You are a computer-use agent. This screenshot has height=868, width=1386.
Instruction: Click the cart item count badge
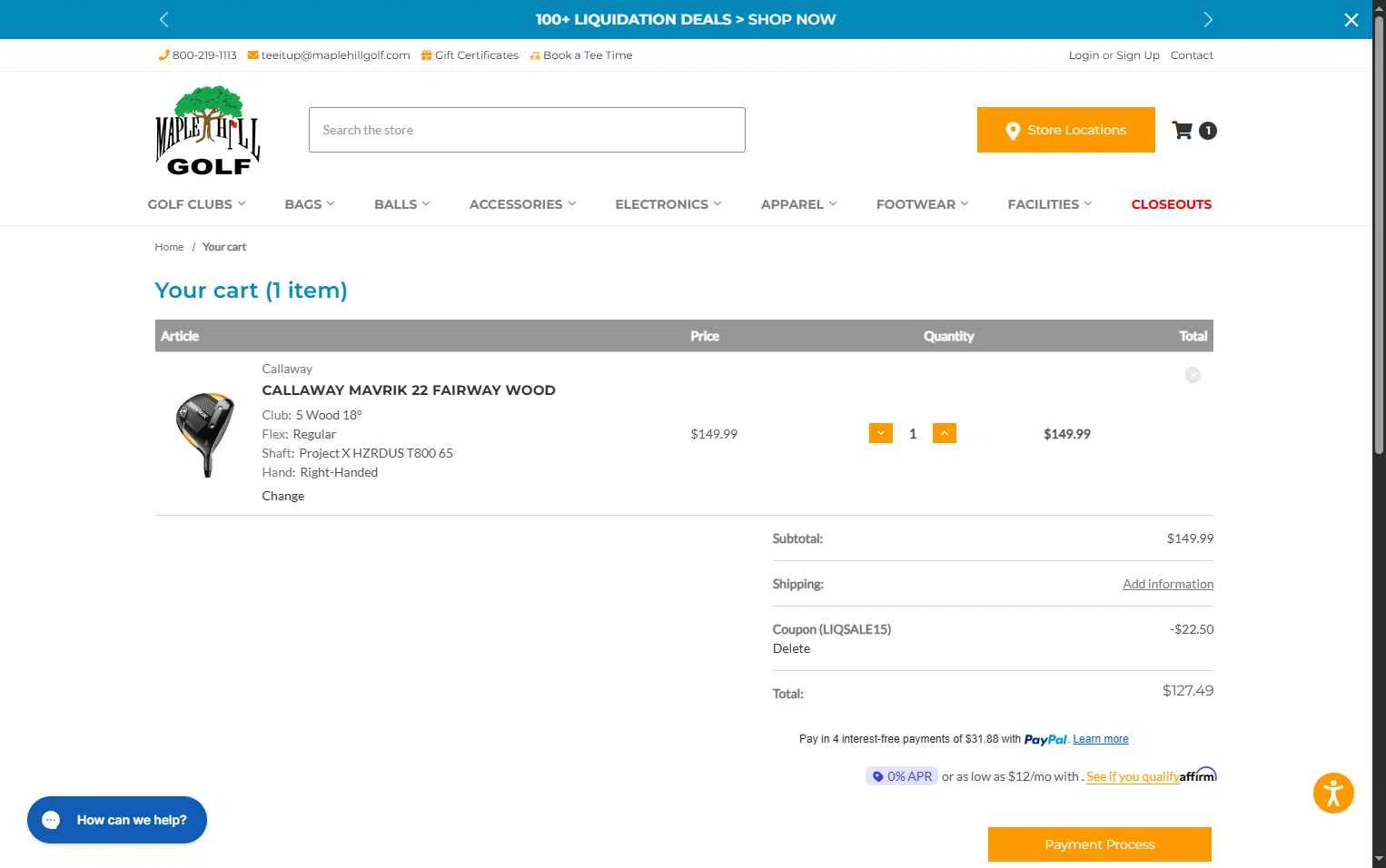tap(1208, 131)
